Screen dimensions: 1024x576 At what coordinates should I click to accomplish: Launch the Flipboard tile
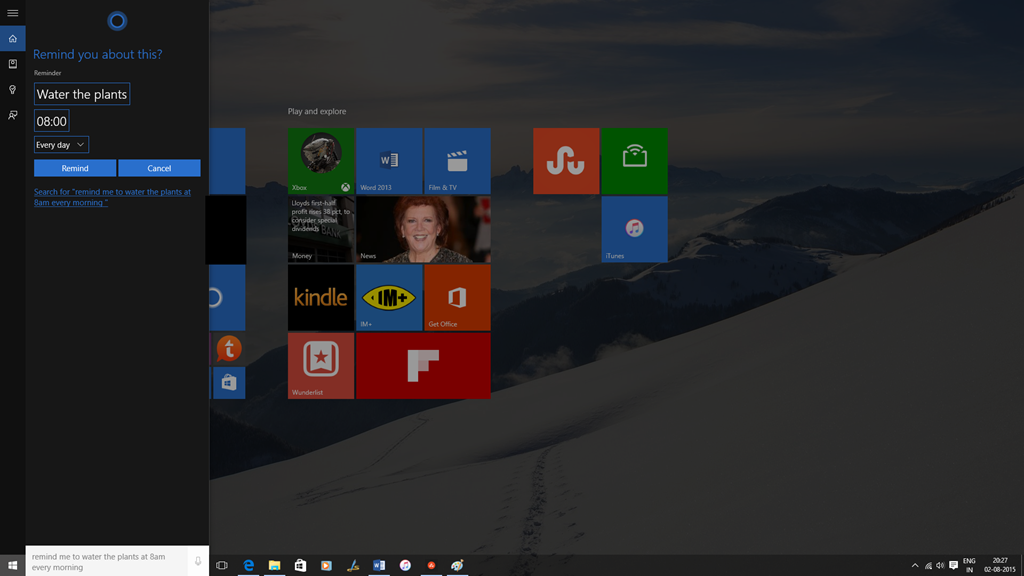tap(423, 366)
